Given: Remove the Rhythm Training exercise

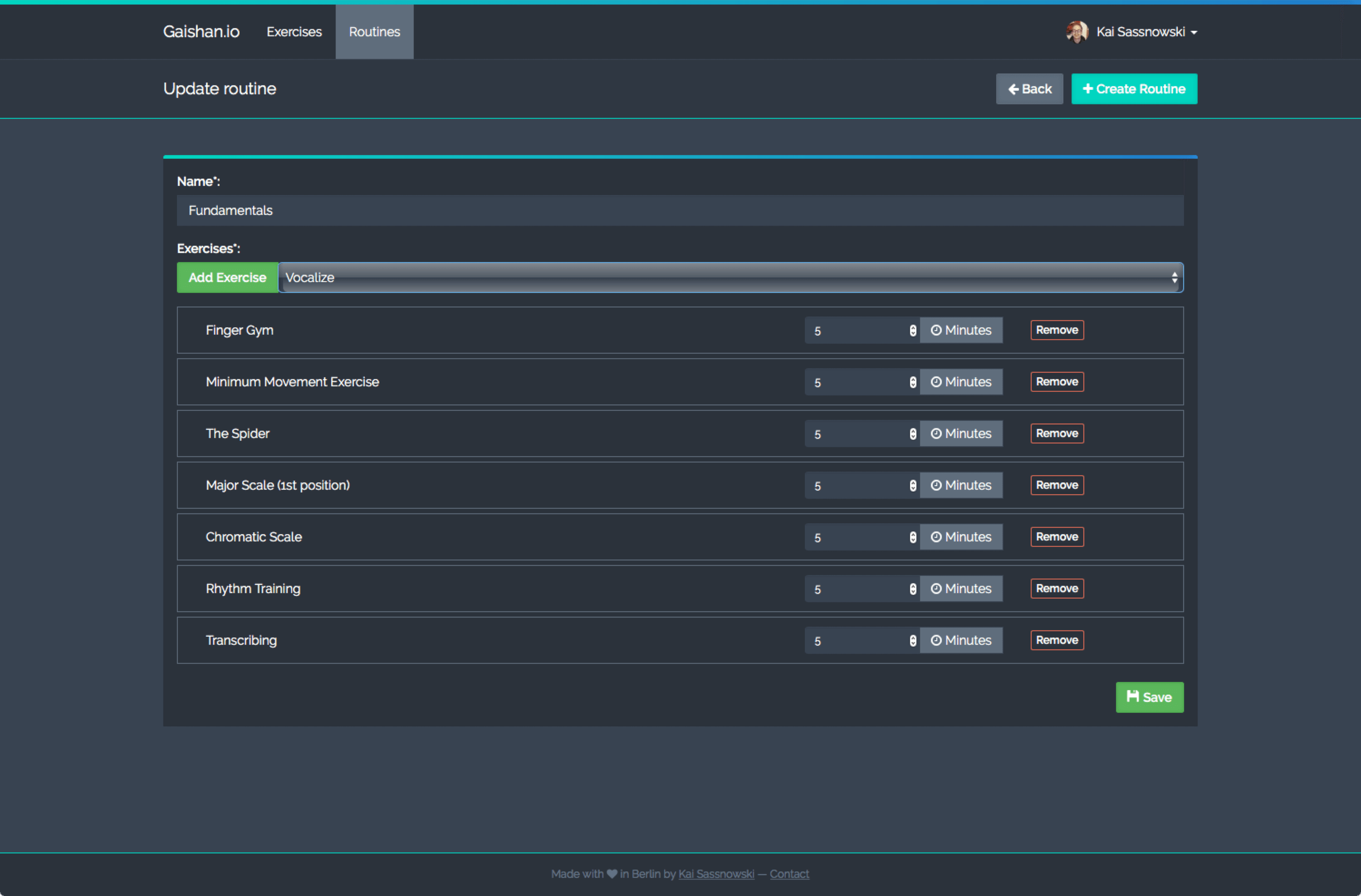Looking at the screenshot, I should point(1057,589).
